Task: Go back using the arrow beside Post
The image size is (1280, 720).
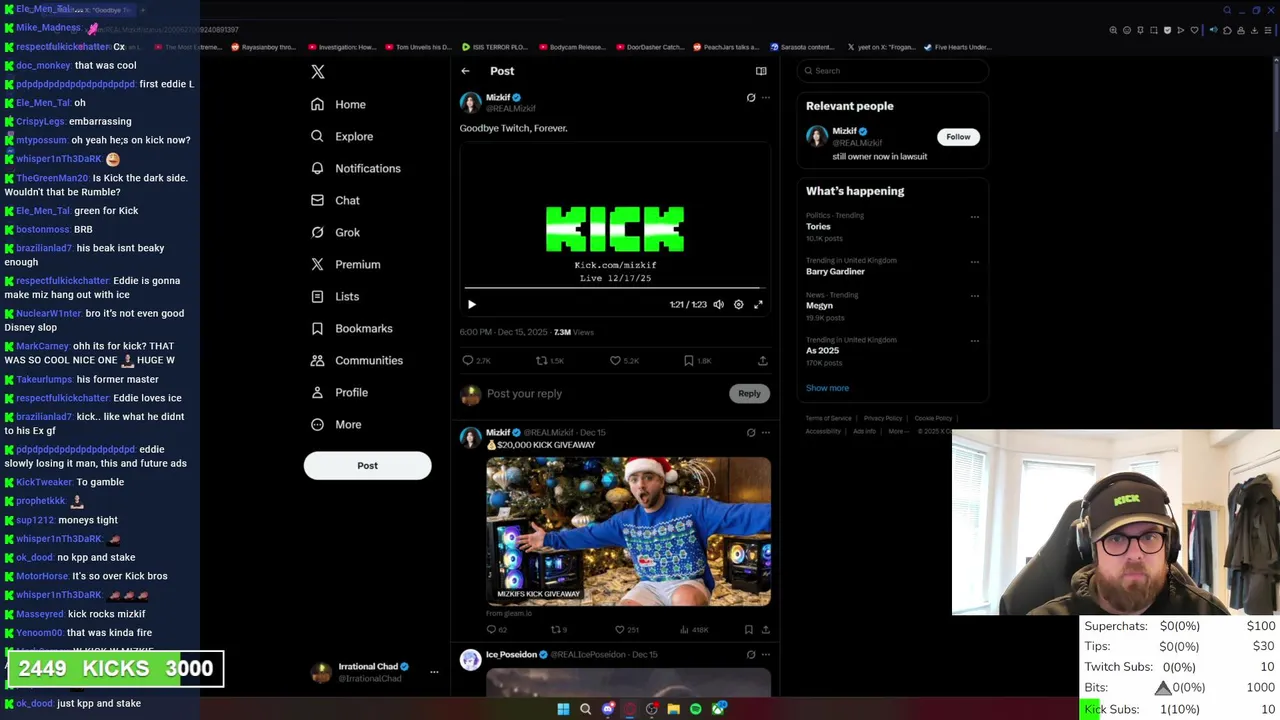Action: pyautogui.click(x=465, y=71)
